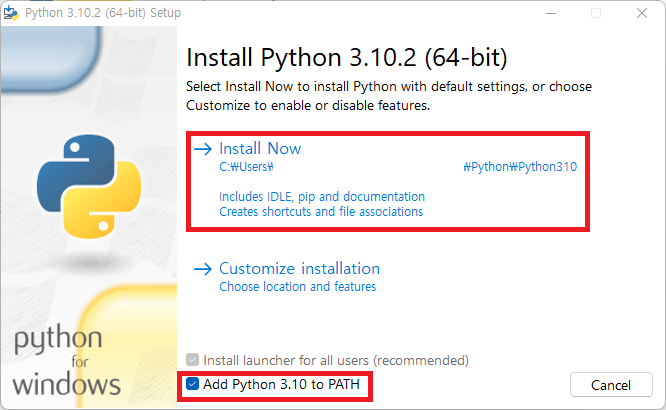The width and height of the screenshot is (666, 410).
Task: Click the arrow beside Install Now
Action: click(203, 149)
